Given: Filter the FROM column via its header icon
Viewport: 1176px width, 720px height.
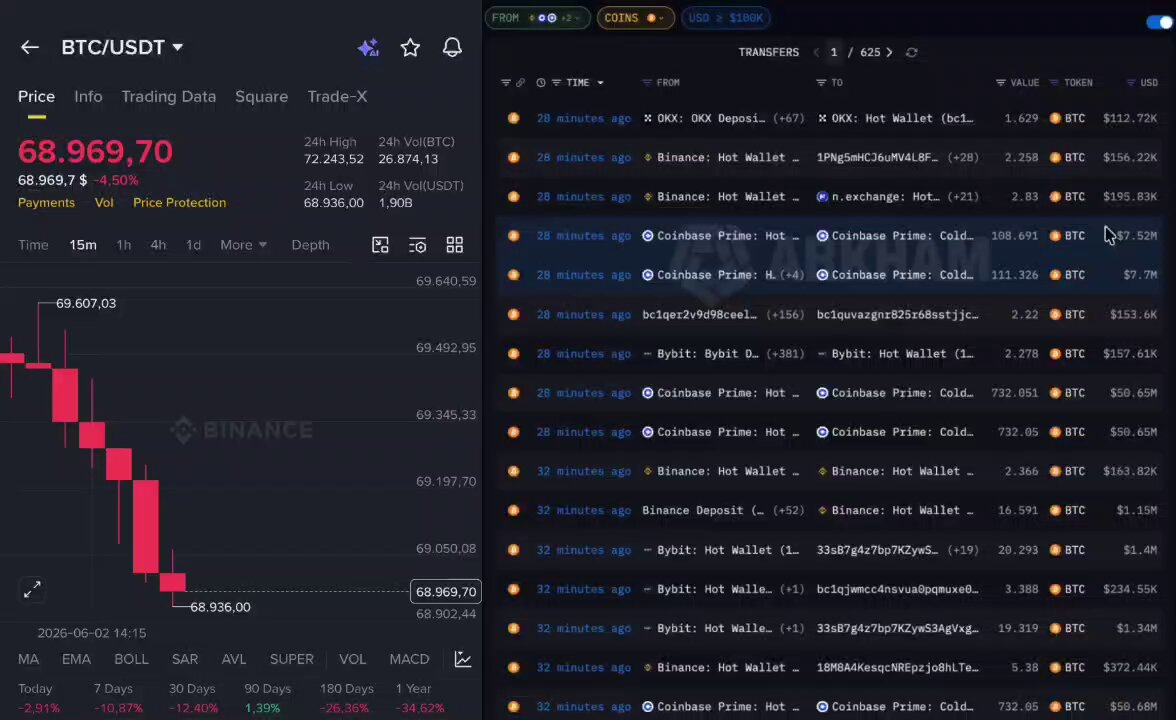Looking at the screenshot, I should (646, 82).
